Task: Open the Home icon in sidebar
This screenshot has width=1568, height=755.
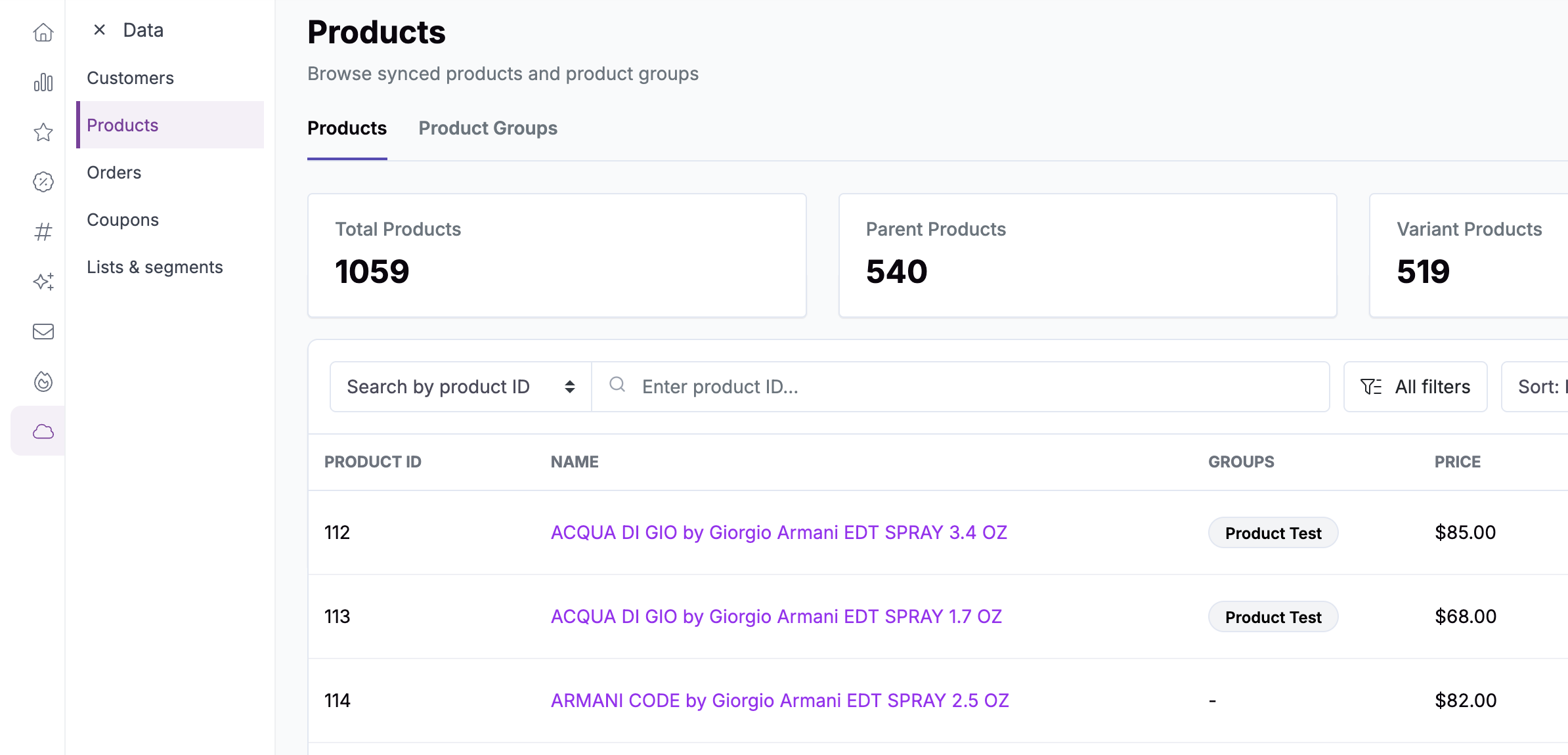Action: (x=43, y=32)
